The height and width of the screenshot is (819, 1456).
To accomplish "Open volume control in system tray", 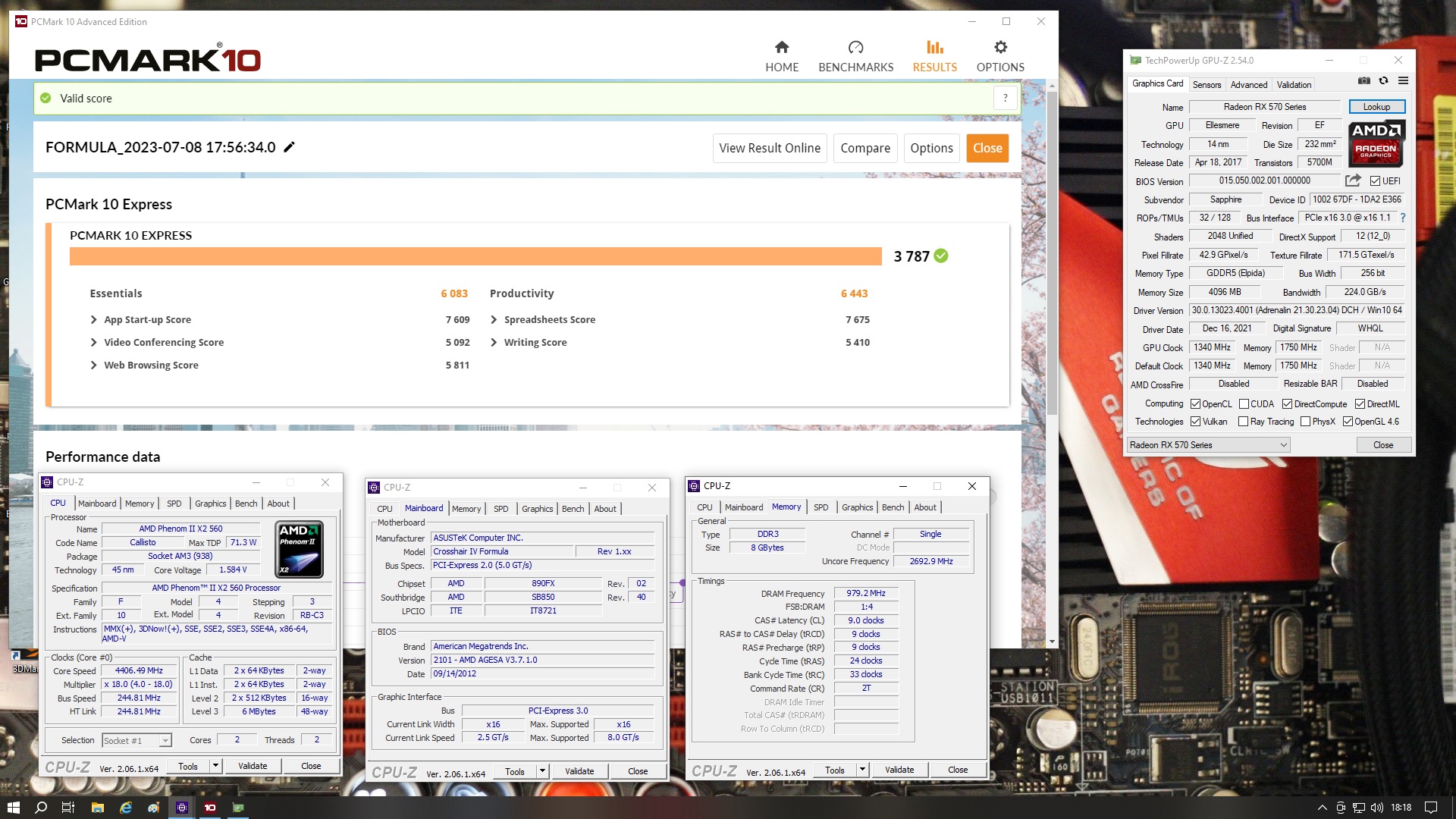I will [1376, 808].
